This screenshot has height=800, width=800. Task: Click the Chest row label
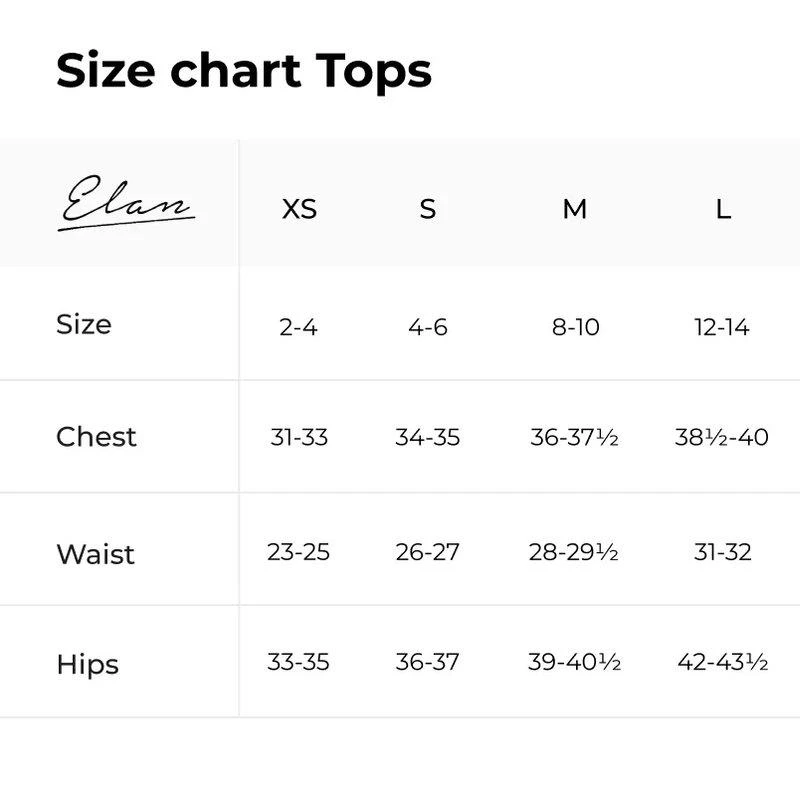pyautogui.click(x=96, y=437)
